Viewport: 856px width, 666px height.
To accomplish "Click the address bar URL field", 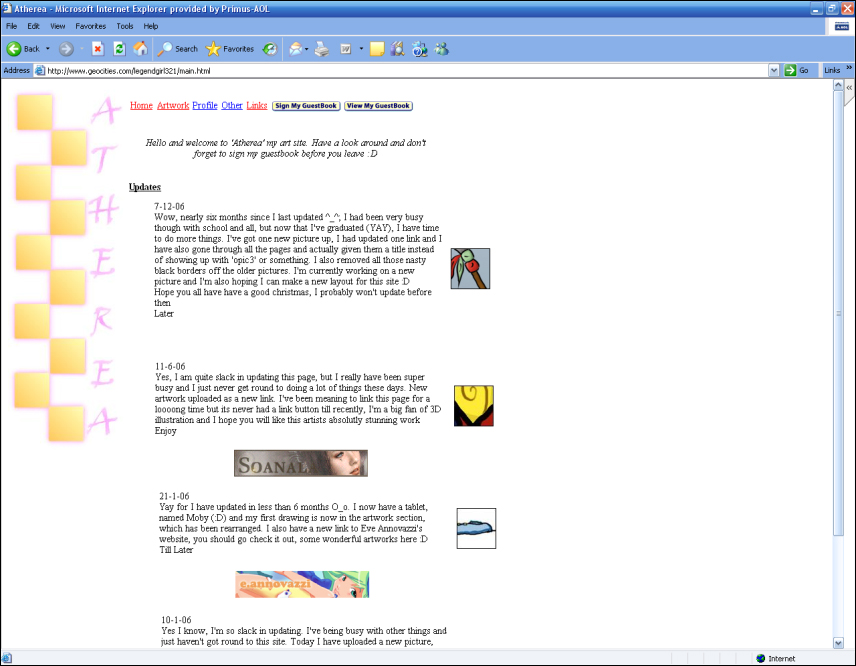I will (401, 70).
